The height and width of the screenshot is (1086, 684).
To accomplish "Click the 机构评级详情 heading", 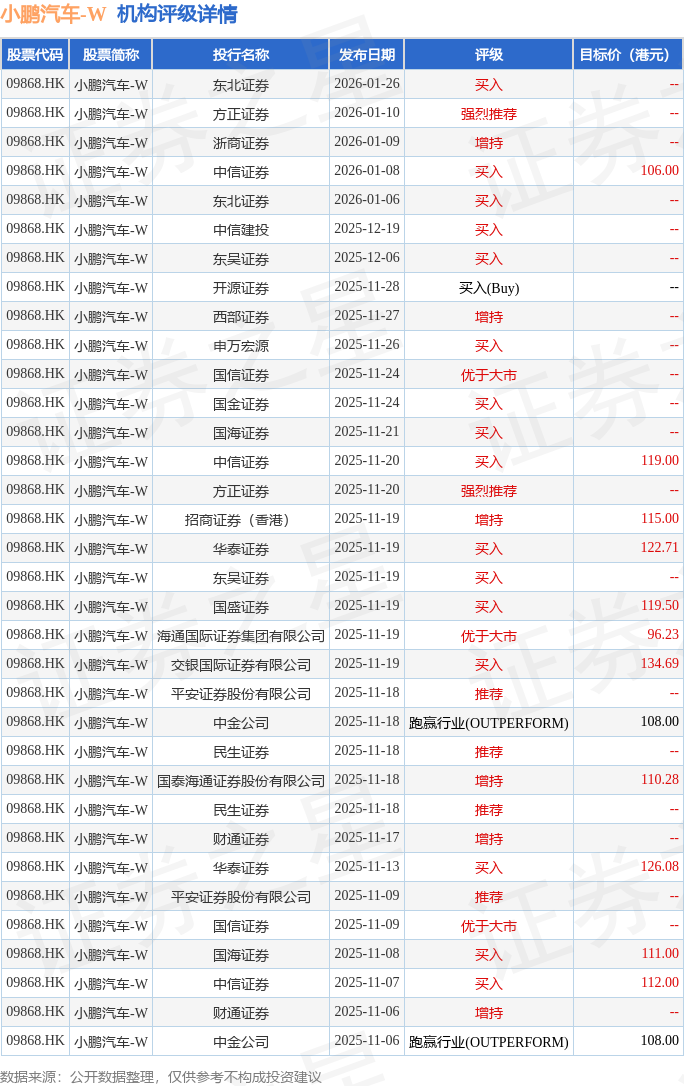I will 177,14.
